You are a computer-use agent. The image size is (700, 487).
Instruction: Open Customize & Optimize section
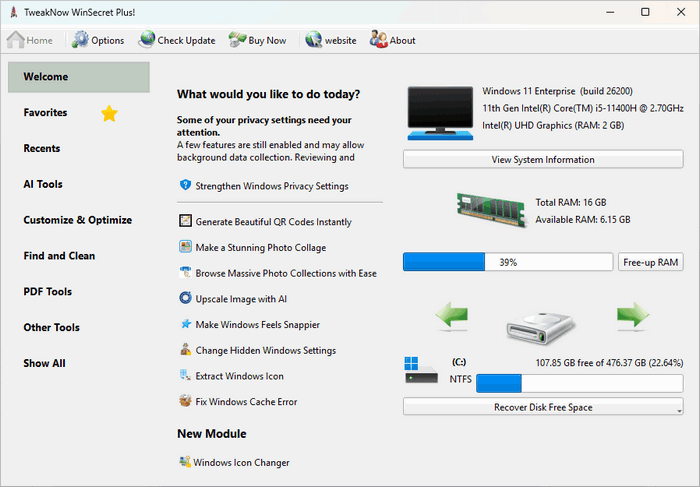[x=78, y=220]
